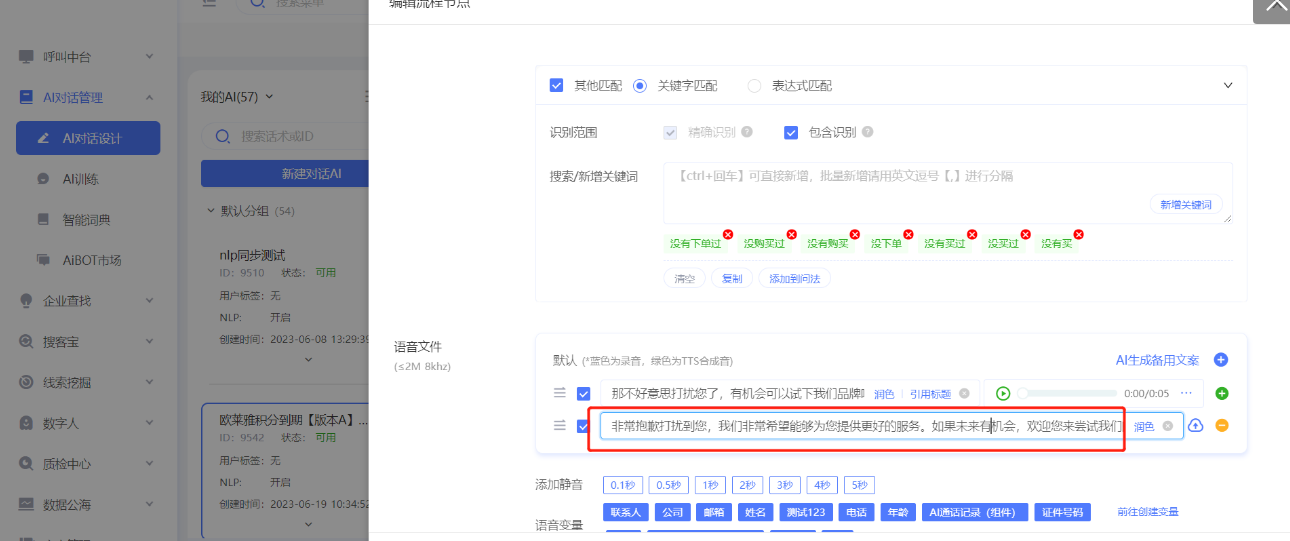Collapse the matching panel with the chevron
This screenshot has width=1290, height=541.
coord(1228,86)
